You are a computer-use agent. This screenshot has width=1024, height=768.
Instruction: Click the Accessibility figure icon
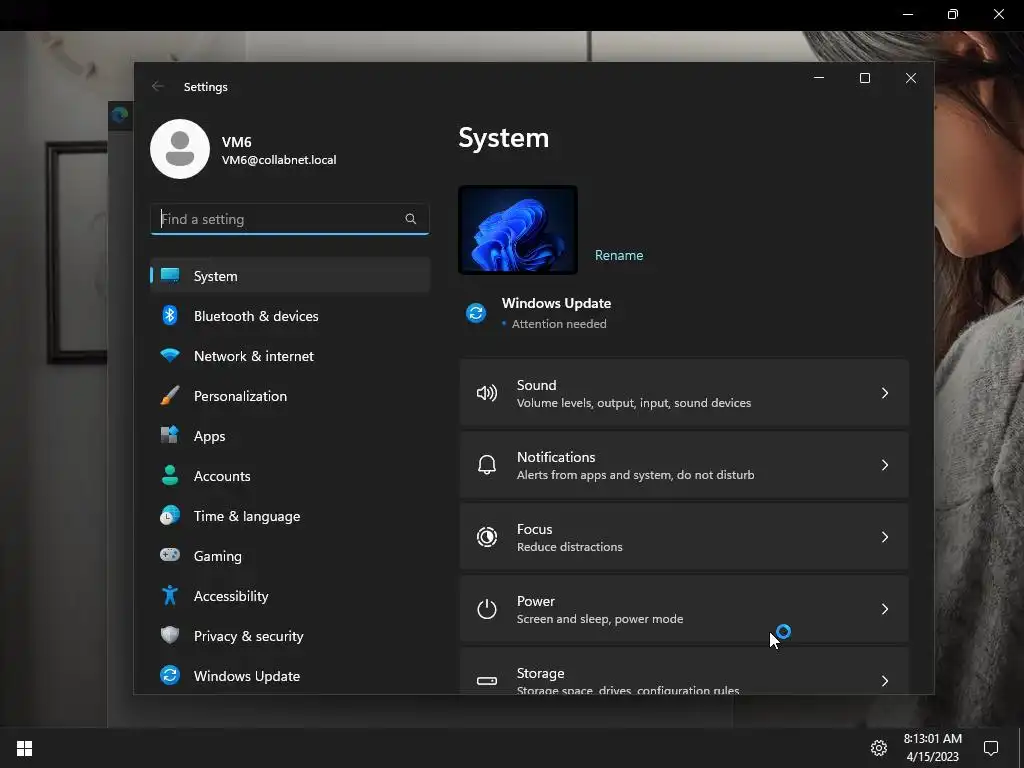(170, 595)
